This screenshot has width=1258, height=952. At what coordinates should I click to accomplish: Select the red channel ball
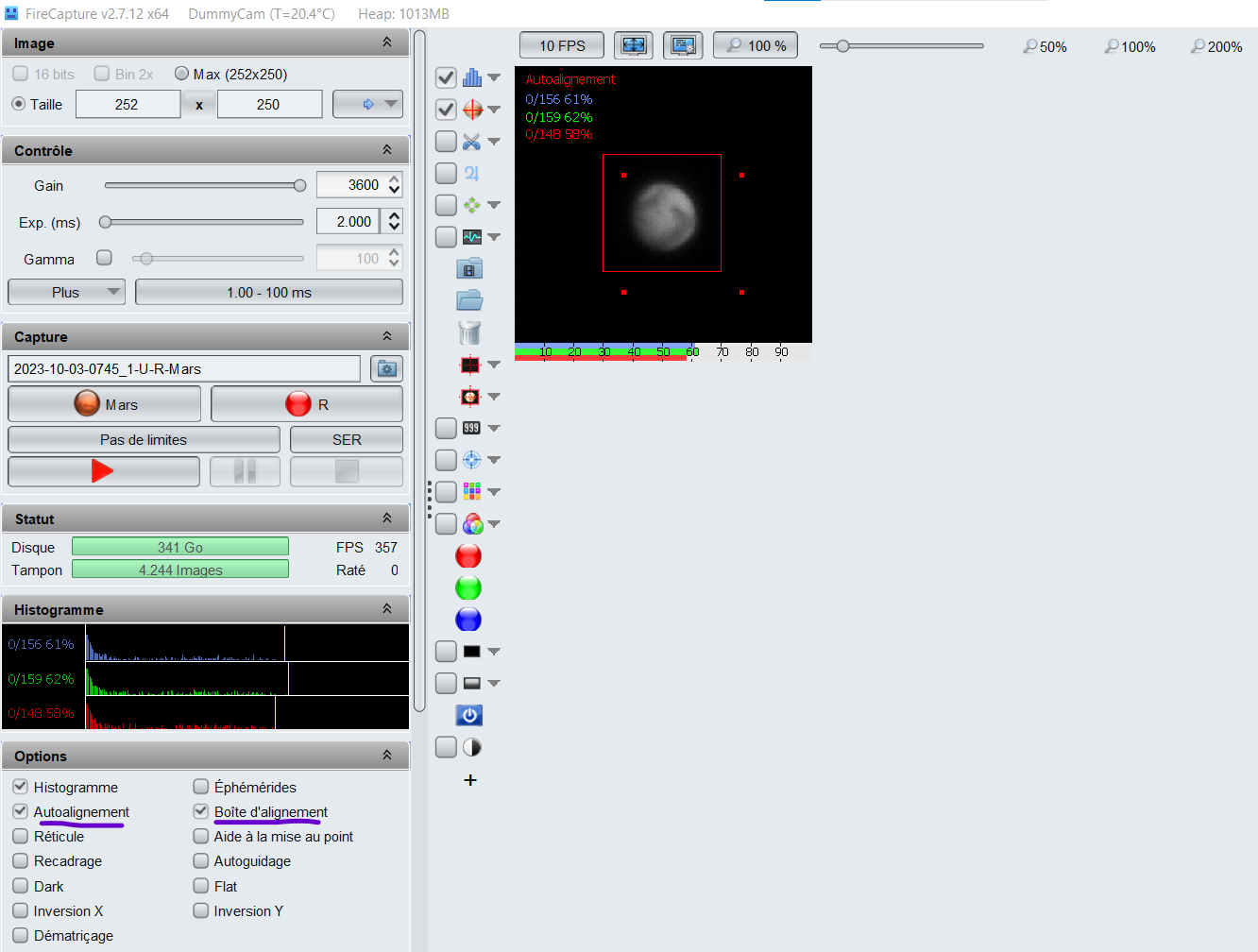coord(468,556)
